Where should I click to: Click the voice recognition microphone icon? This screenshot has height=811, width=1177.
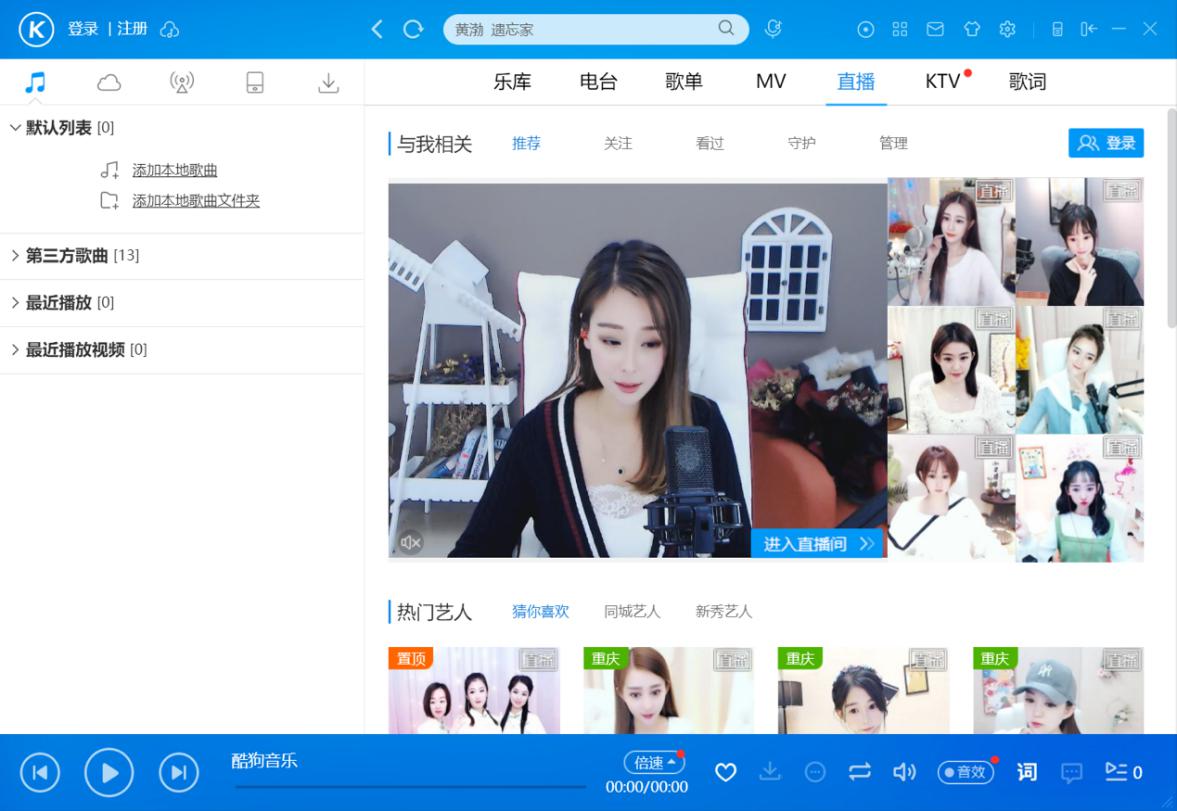(x=773, y=29)
